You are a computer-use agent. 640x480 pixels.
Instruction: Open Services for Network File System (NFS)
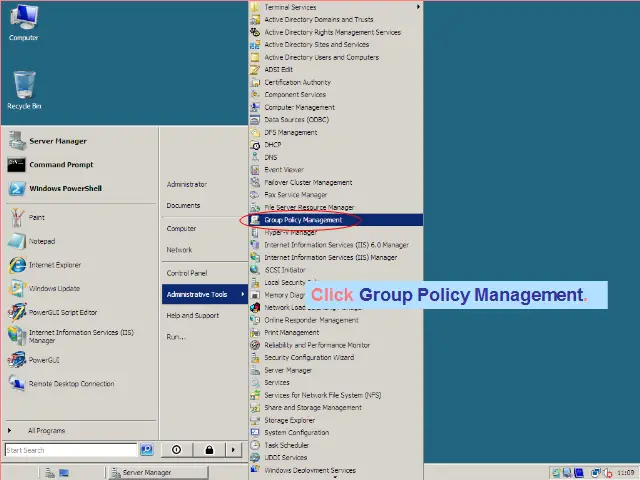click(336, 395)
